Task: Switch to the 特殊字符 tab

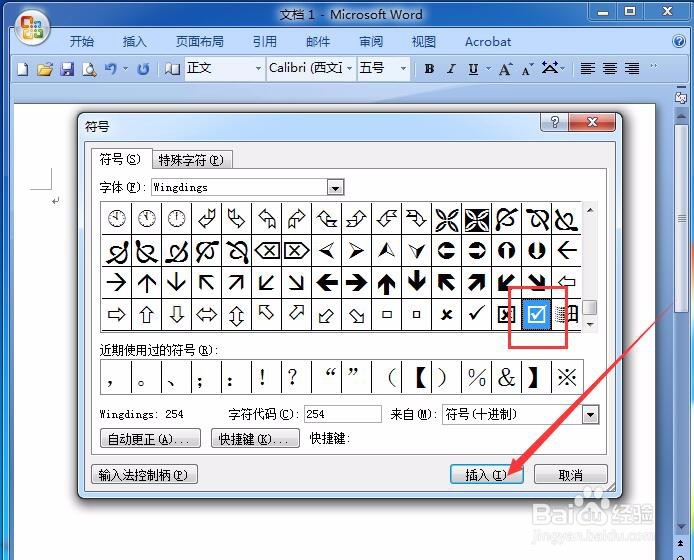Action: [191, 160]
